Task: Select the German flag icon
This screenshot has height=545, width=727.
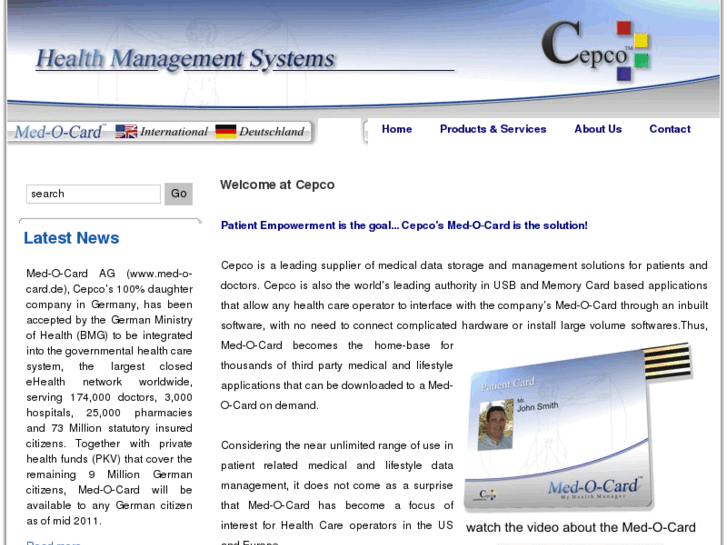Action: click(x=226, y=132)
